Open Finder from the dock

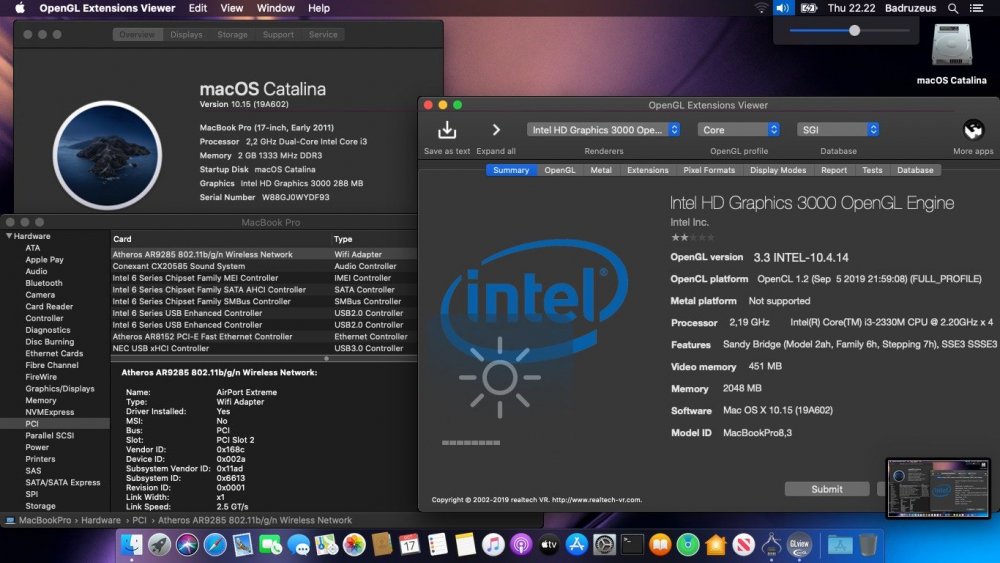(x=132, y=545)
